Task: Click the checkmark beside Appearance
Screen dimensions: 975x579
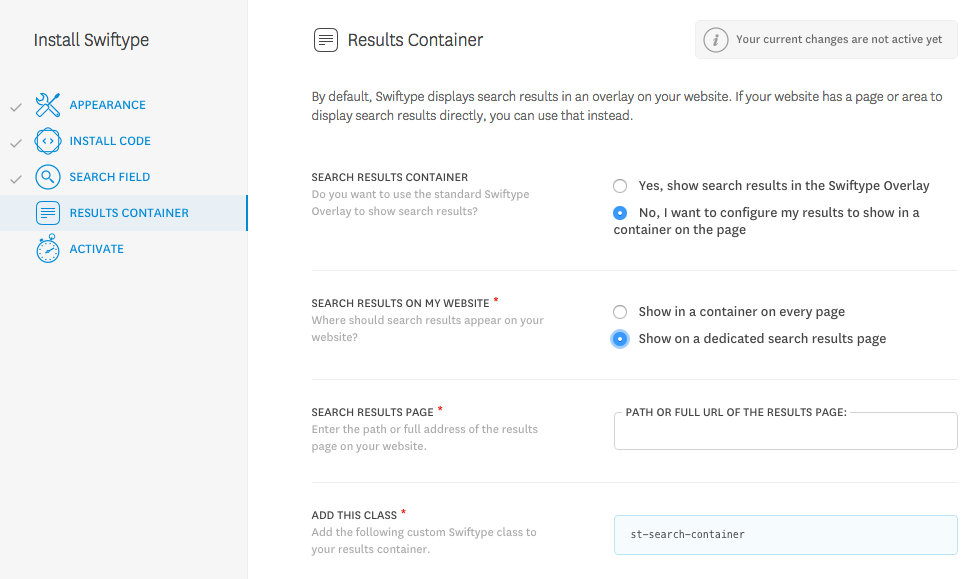Action: pyautogui.click(x=16, y=107)
